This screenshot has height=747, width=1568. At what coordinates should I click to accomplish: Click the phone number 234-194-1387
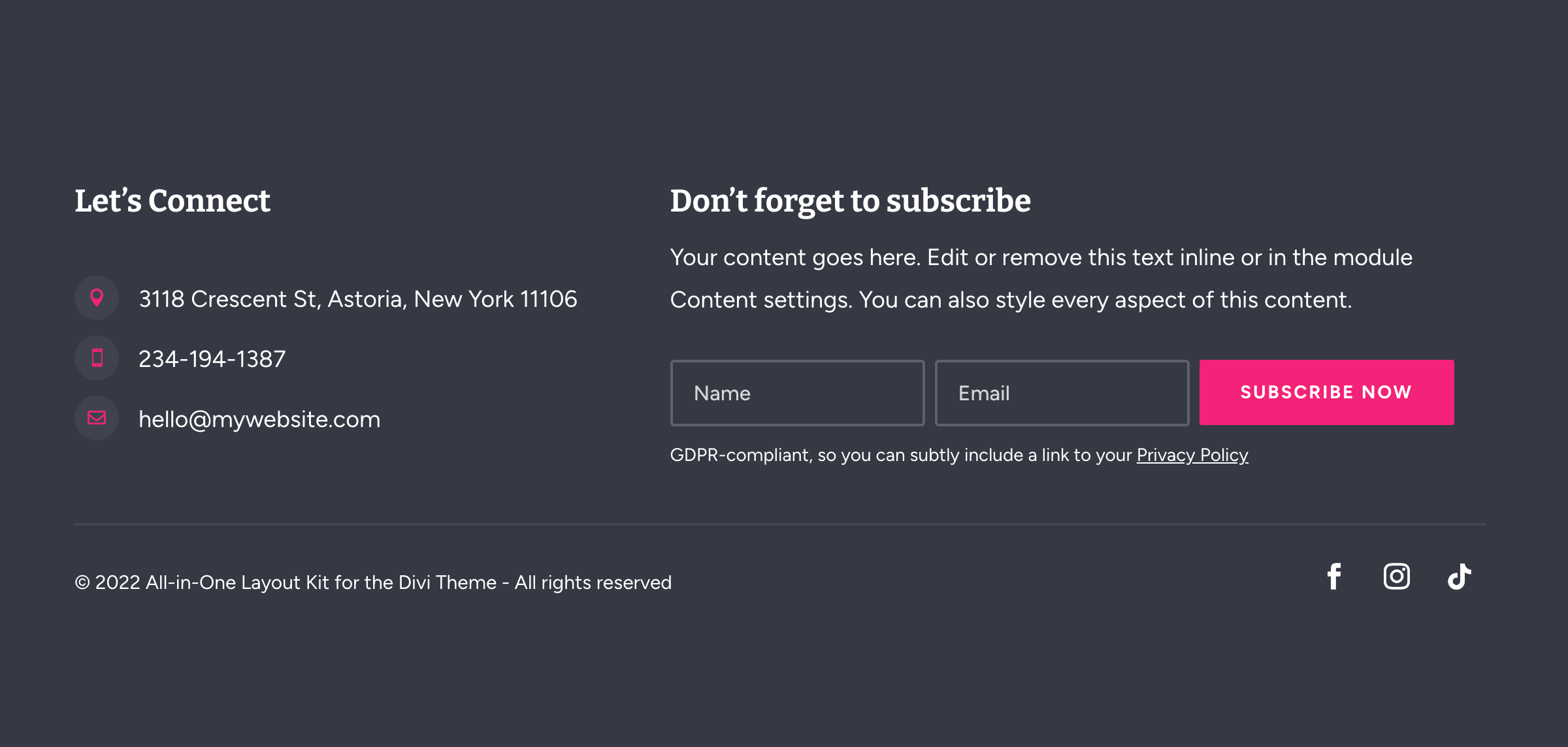[212, 359]
